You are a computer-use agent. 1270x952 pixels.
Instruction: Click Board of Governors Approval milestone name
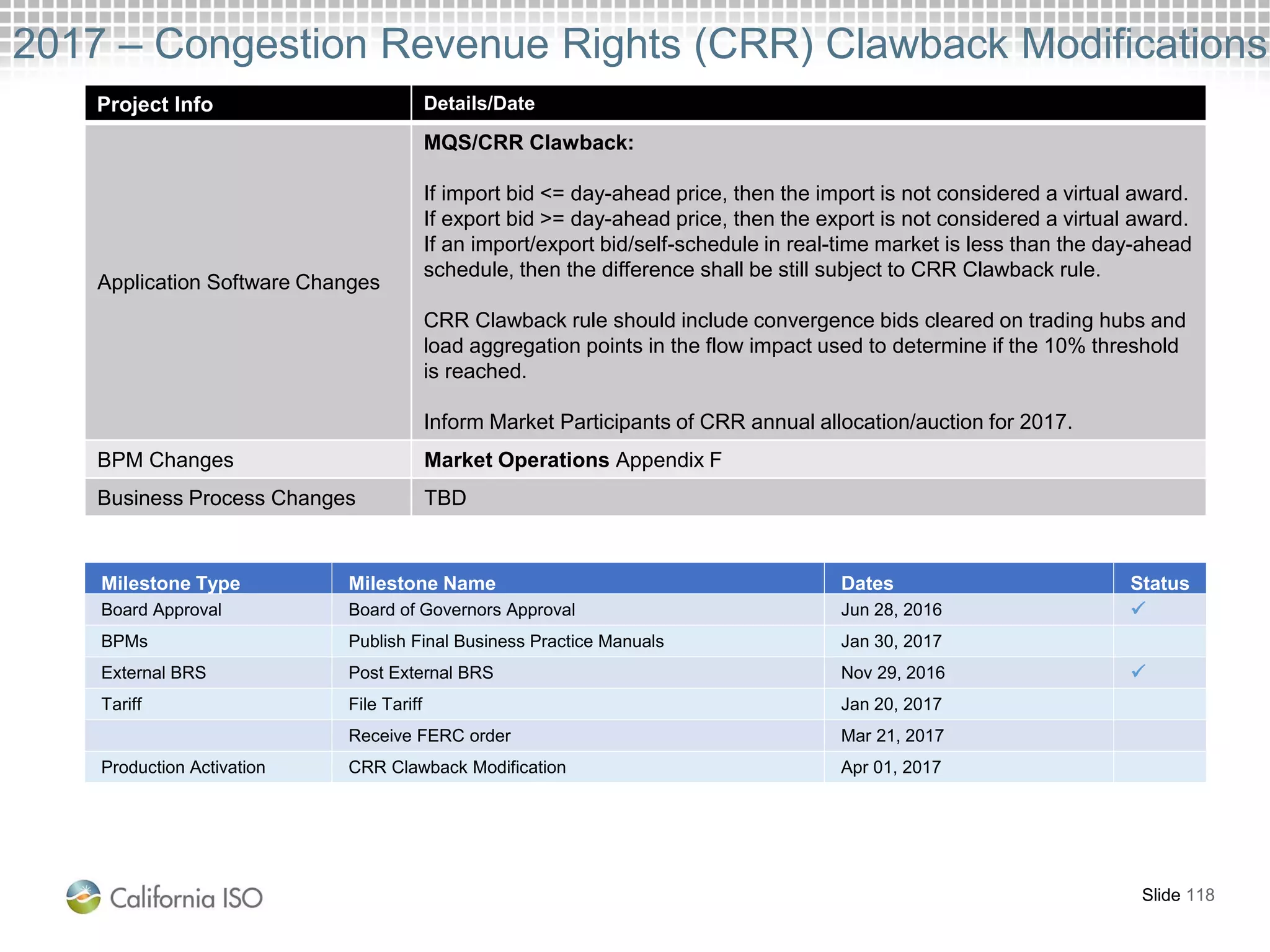click(461, 610)
